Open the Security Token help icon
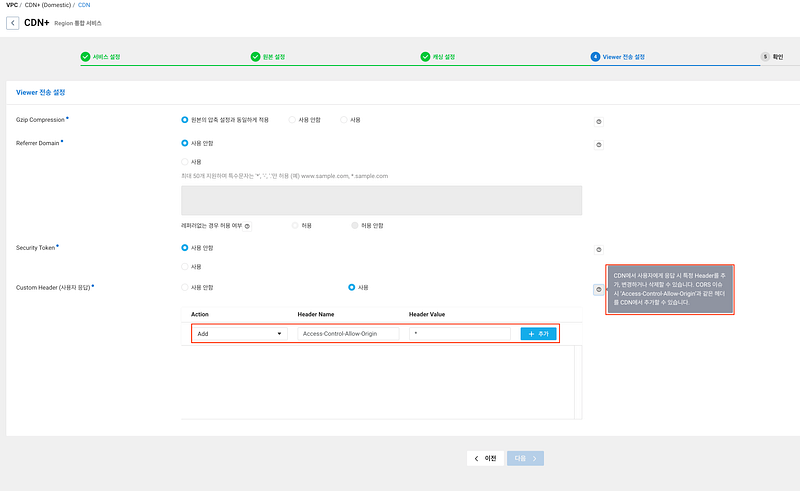The height and width of the screenshot is (491, 800). coord(598,250)
